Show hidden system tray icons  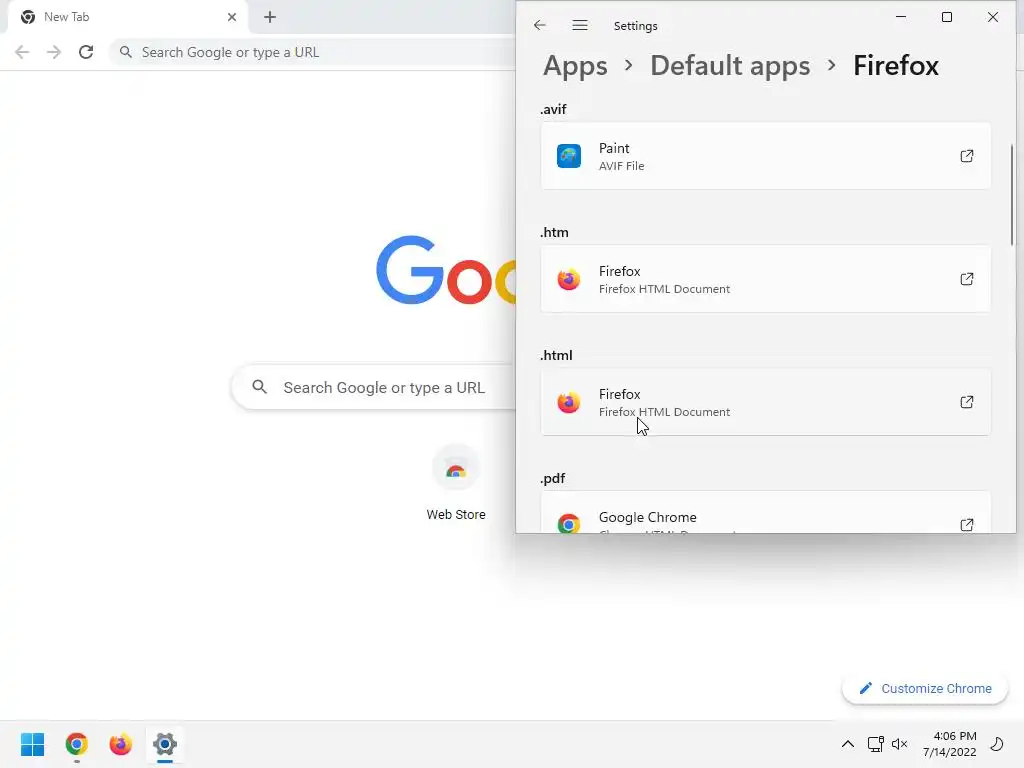tap(847, 744)
